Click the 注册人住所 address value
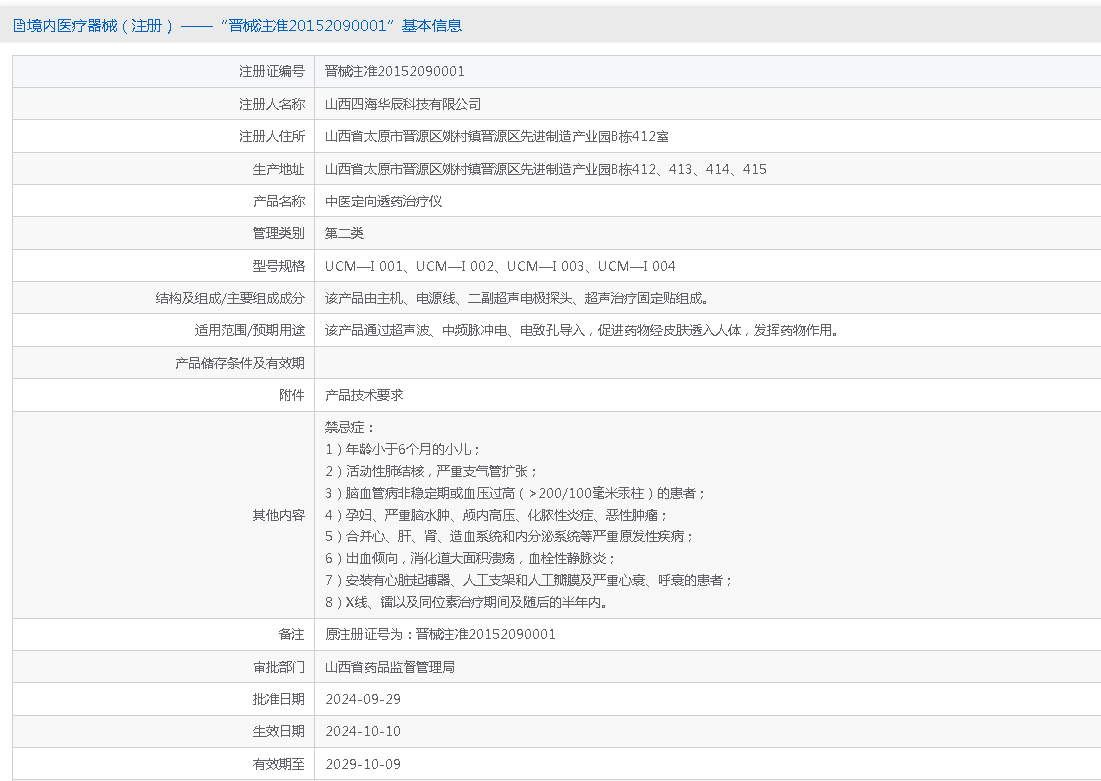Screen dimensions: 1101x781 (x=497, y=136)
